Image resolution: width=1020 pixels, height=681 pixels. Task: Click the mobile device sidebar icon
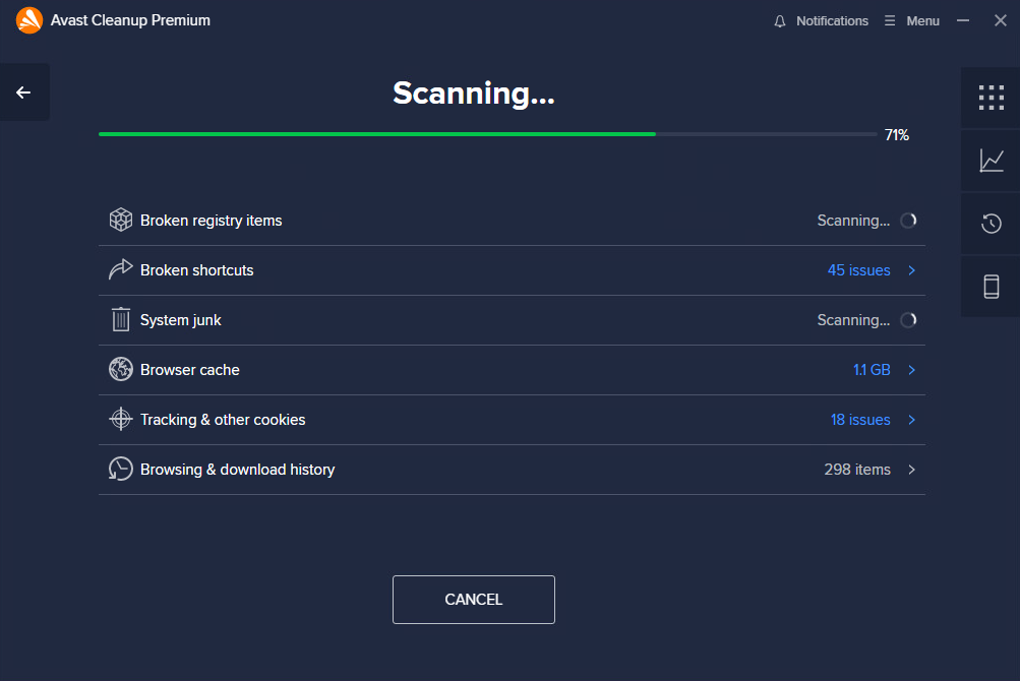click(991, 287)
